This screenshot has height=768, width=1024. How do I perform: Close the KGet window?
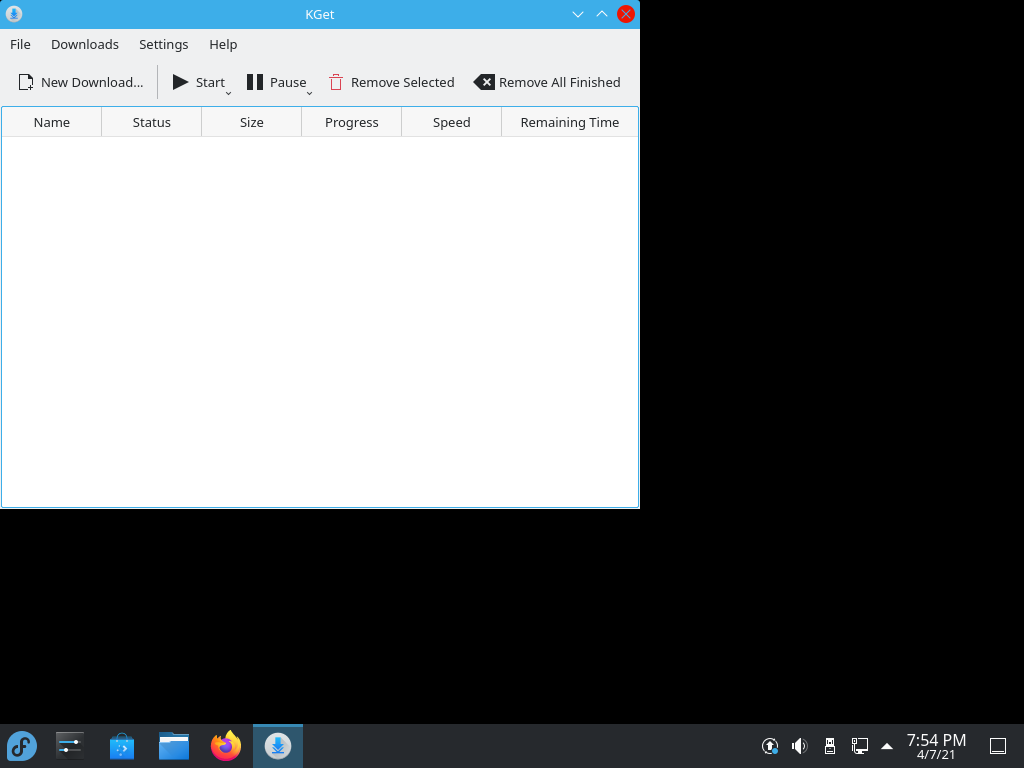(626, 14)
